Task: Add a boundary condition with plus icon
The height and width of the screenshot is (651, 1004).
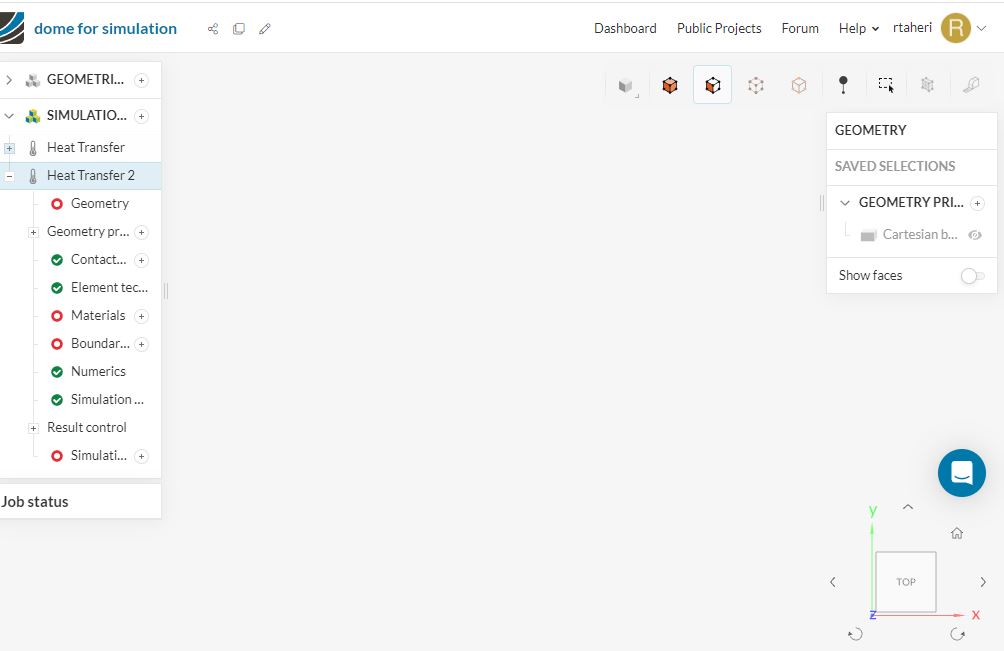Action: pos(142,344)
